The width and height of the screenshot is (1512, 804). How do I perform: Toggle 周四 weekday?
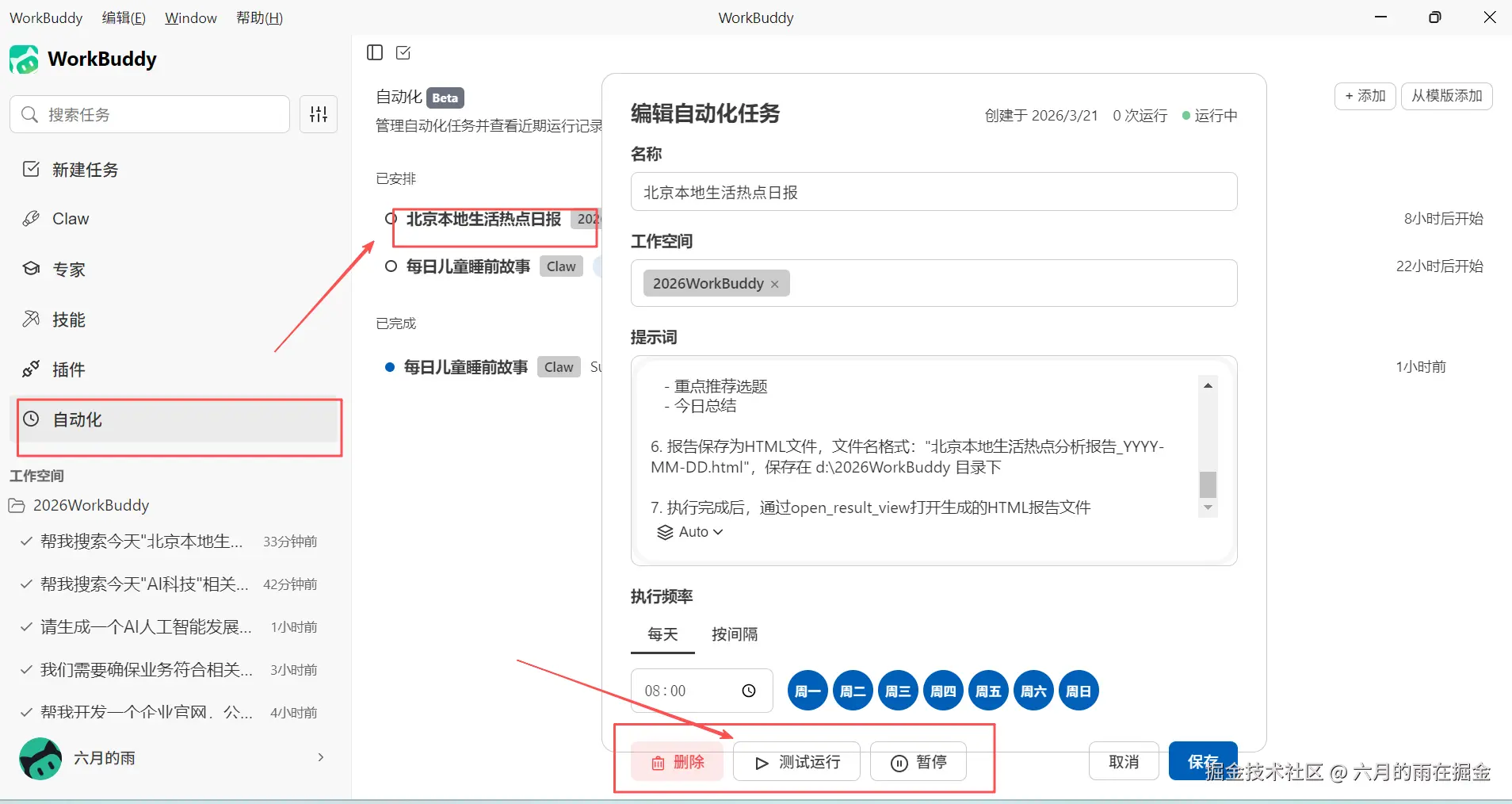point(943,691)
